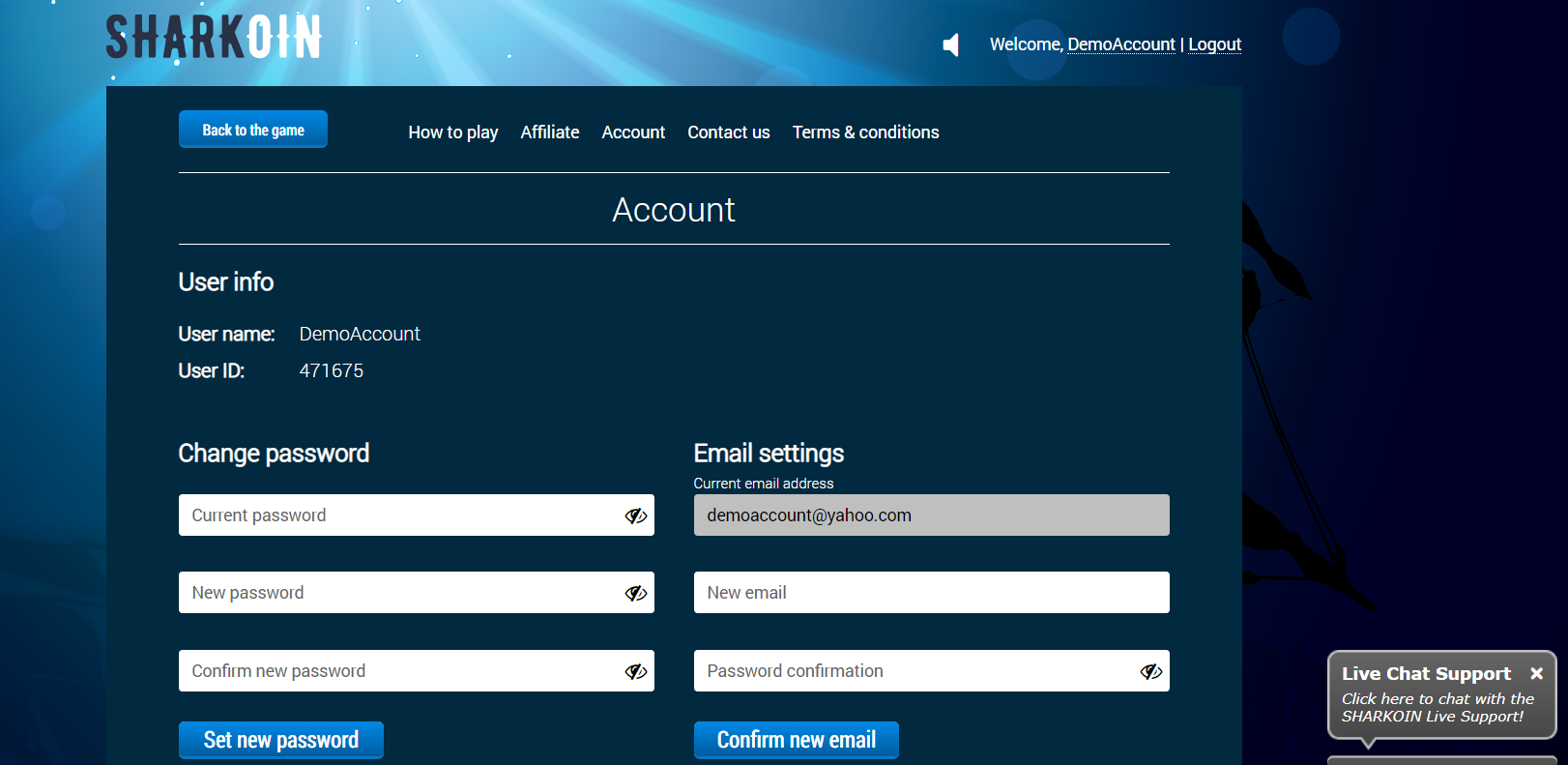Click the Email settings heading
Viewport: 1568px width, 765px height.
click(769, 454)
